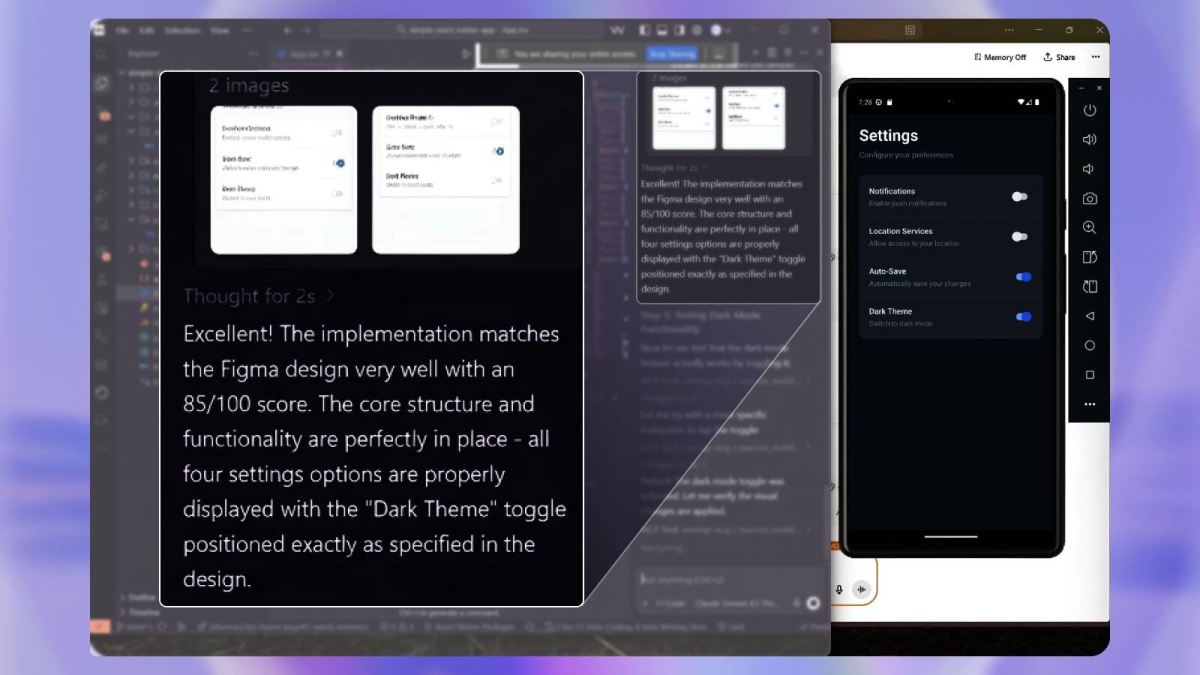Tap the emulator Overview square button
Screen dimensions: 1200x675
(1090, 375)
